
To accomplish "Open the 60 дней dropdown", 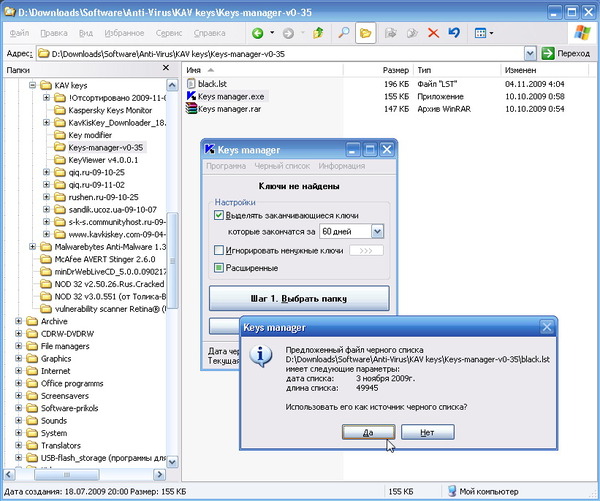I will coord(377,232).
